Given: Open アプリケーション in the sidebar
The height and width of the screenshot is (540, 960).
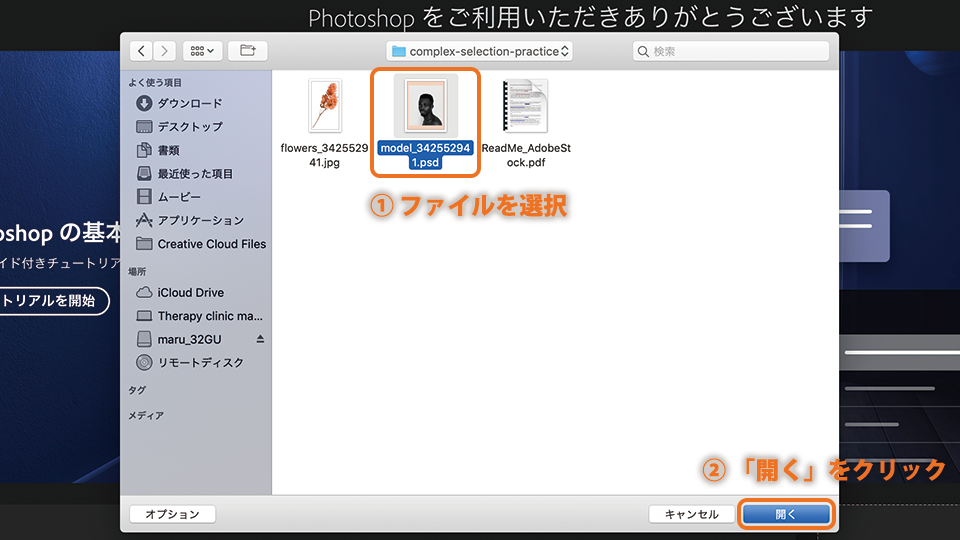Looking at the screenshot, I should 201,220.
